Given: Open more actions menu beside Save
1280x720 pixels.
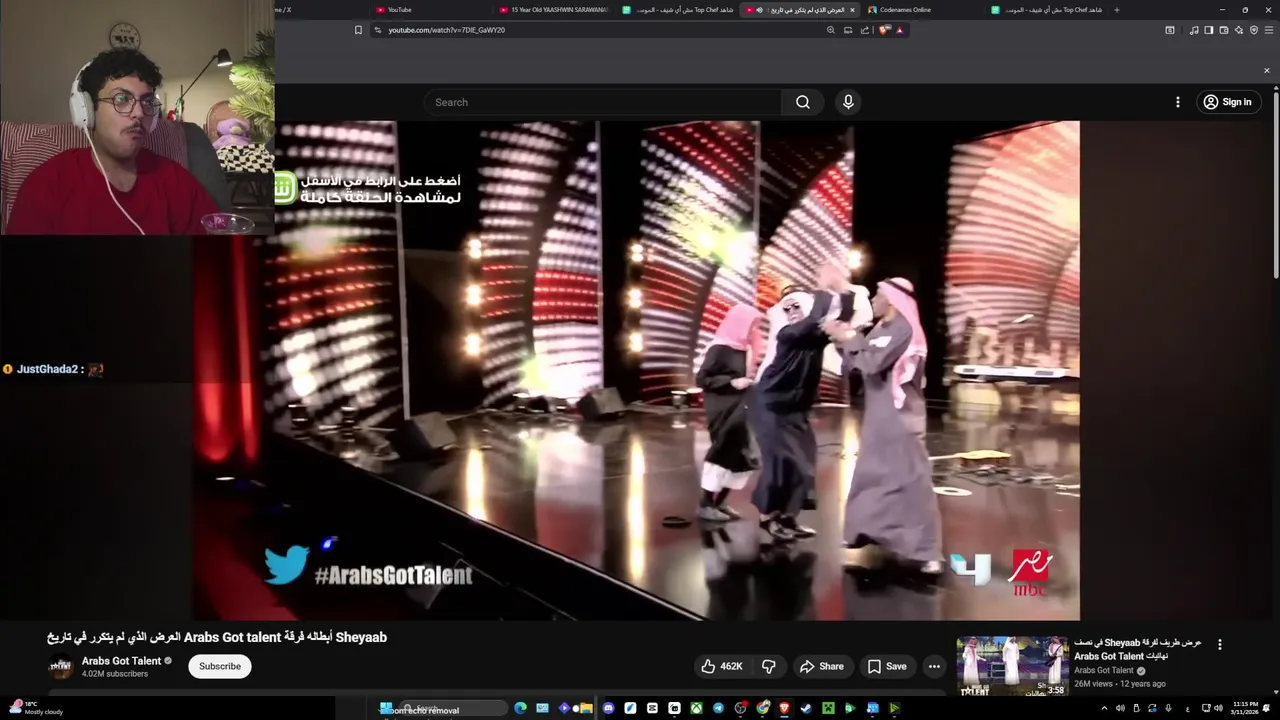Looking at the screenshot, I should click(x=934, y=666).
